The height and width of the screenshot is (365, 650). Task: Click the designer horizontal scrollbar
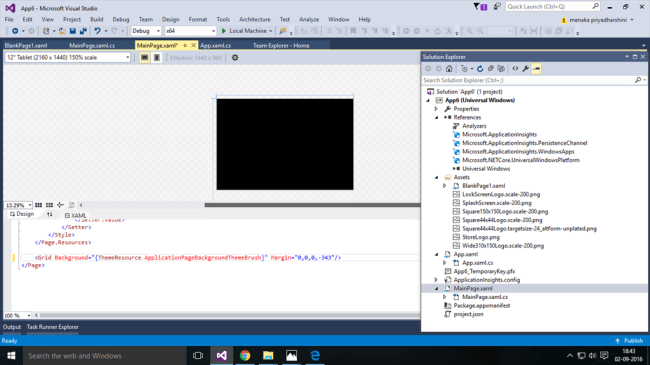click(x=312, y=205)
